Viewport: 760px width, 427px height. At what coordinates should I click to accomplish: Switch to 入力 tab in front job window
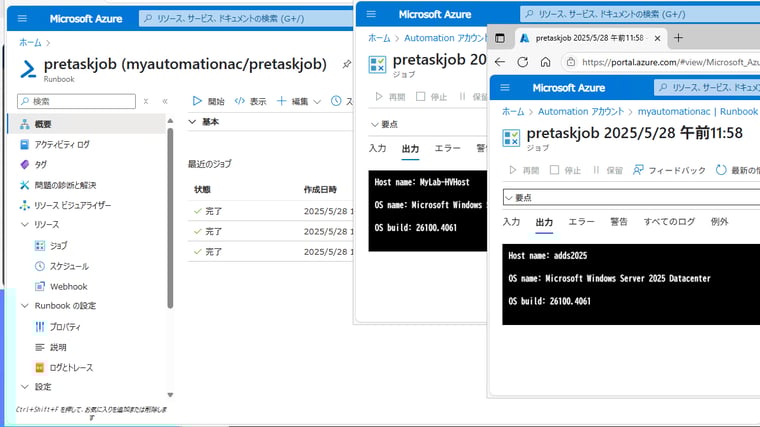(x=511, y=222)
